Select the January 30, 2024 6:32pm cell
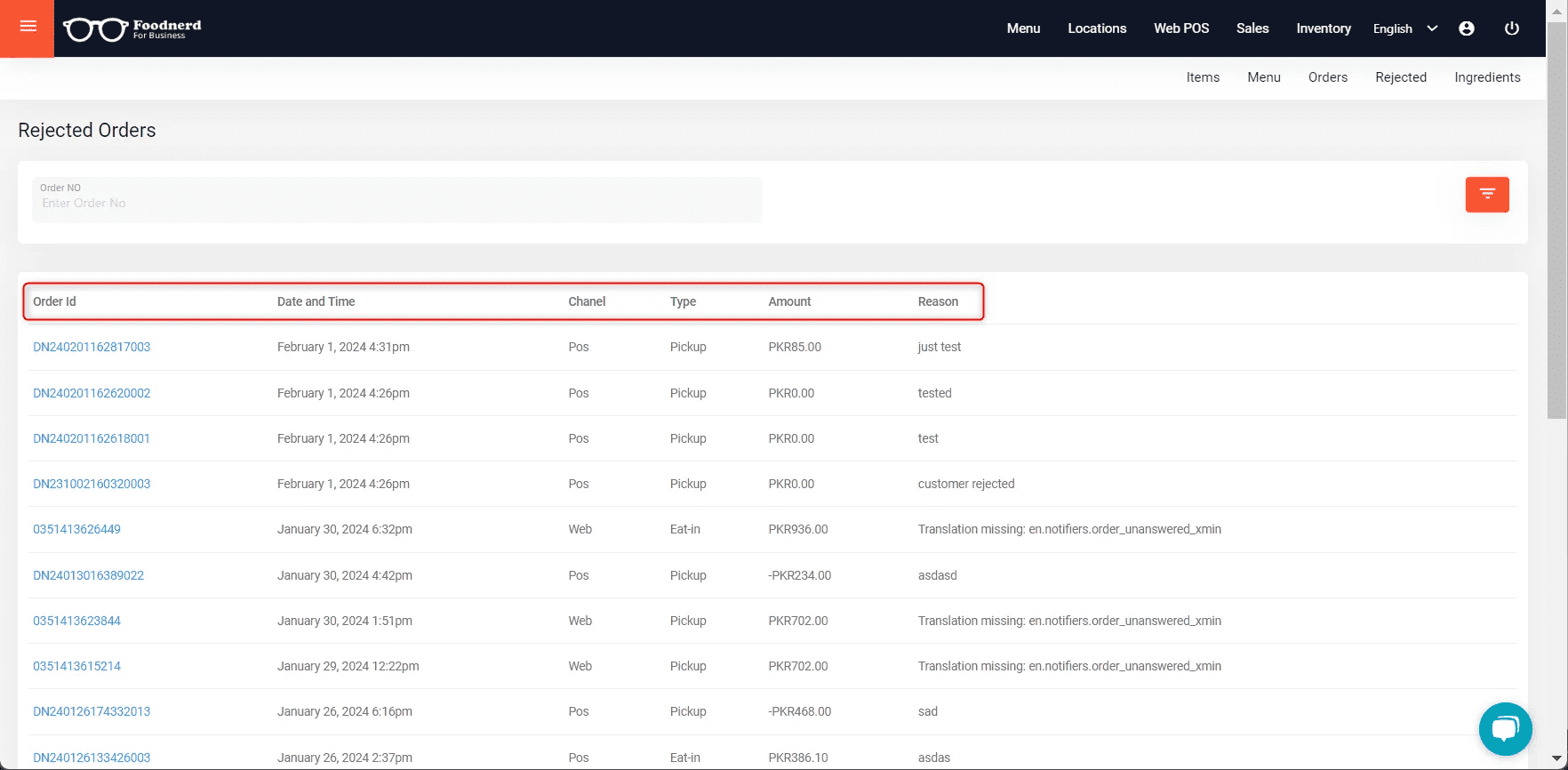 point(345,529)
